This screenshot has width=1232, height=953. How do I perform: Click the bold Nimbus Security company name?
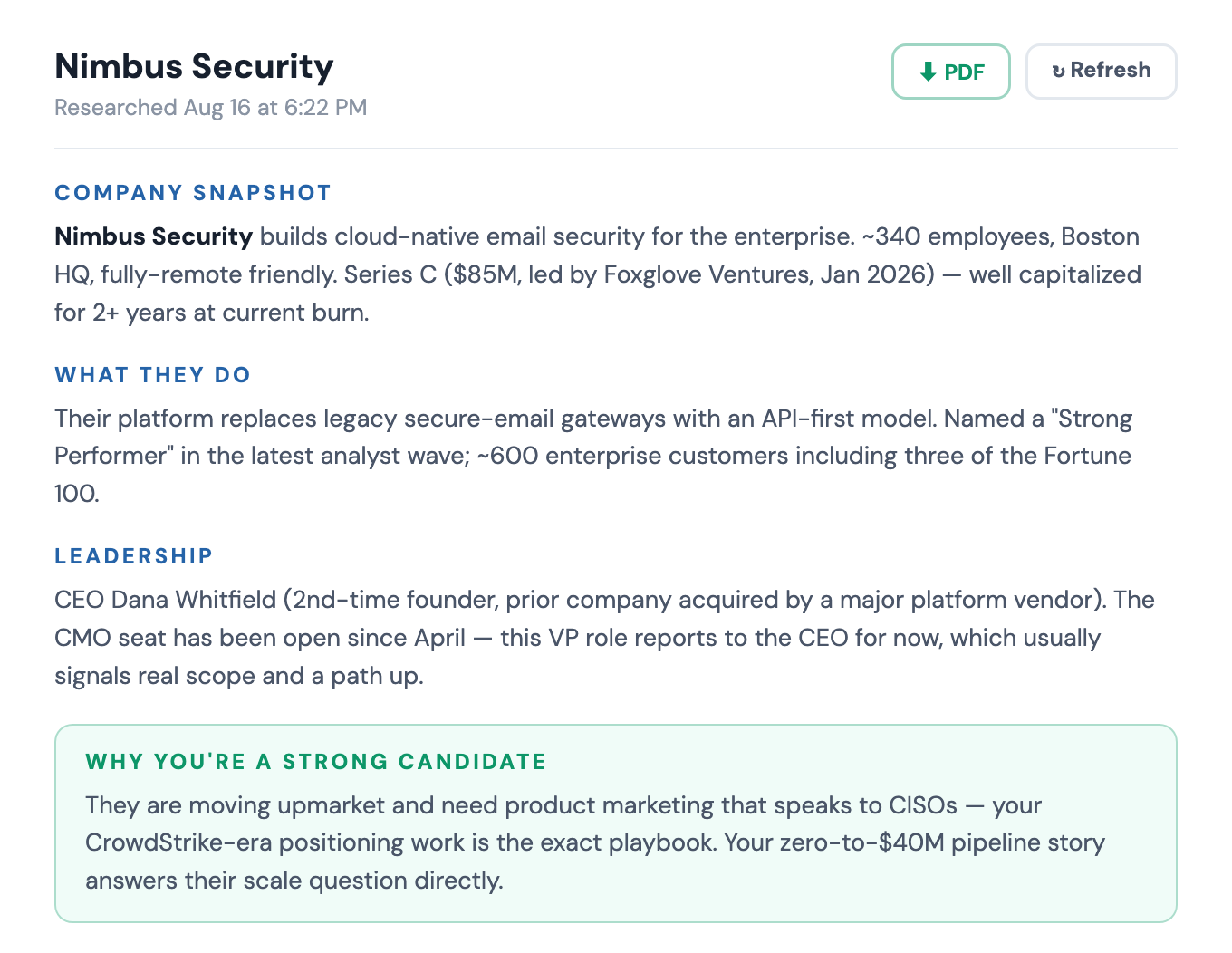click(x=153, y=236)
